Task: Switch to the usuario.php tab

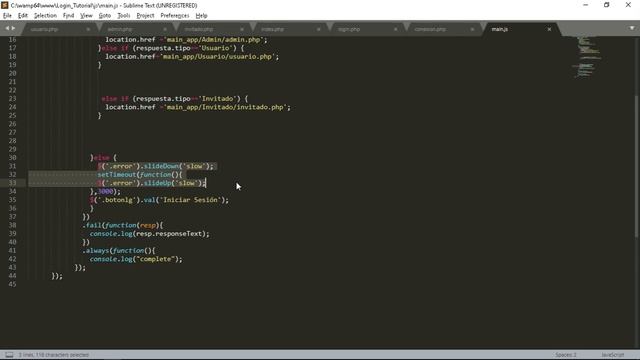Action: click(x=44, y=29)
